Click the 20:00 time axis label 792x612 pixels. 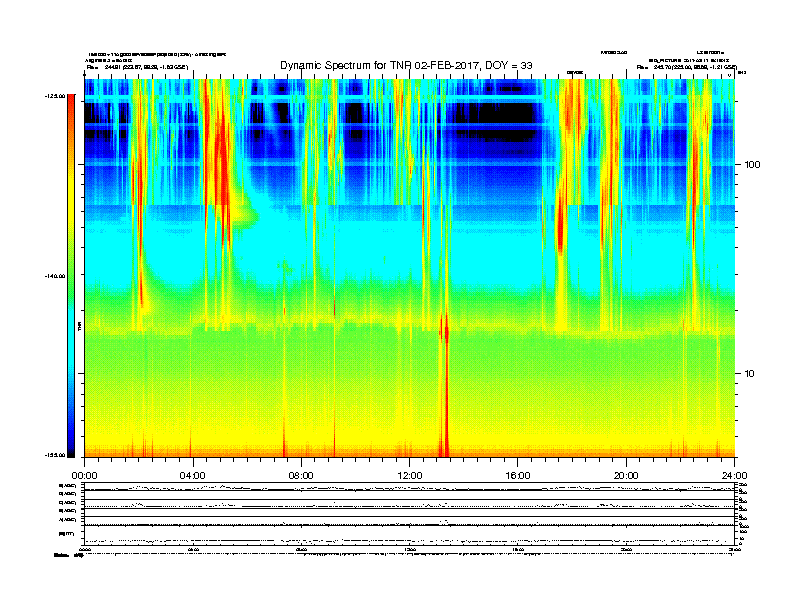tap(626, 476)
